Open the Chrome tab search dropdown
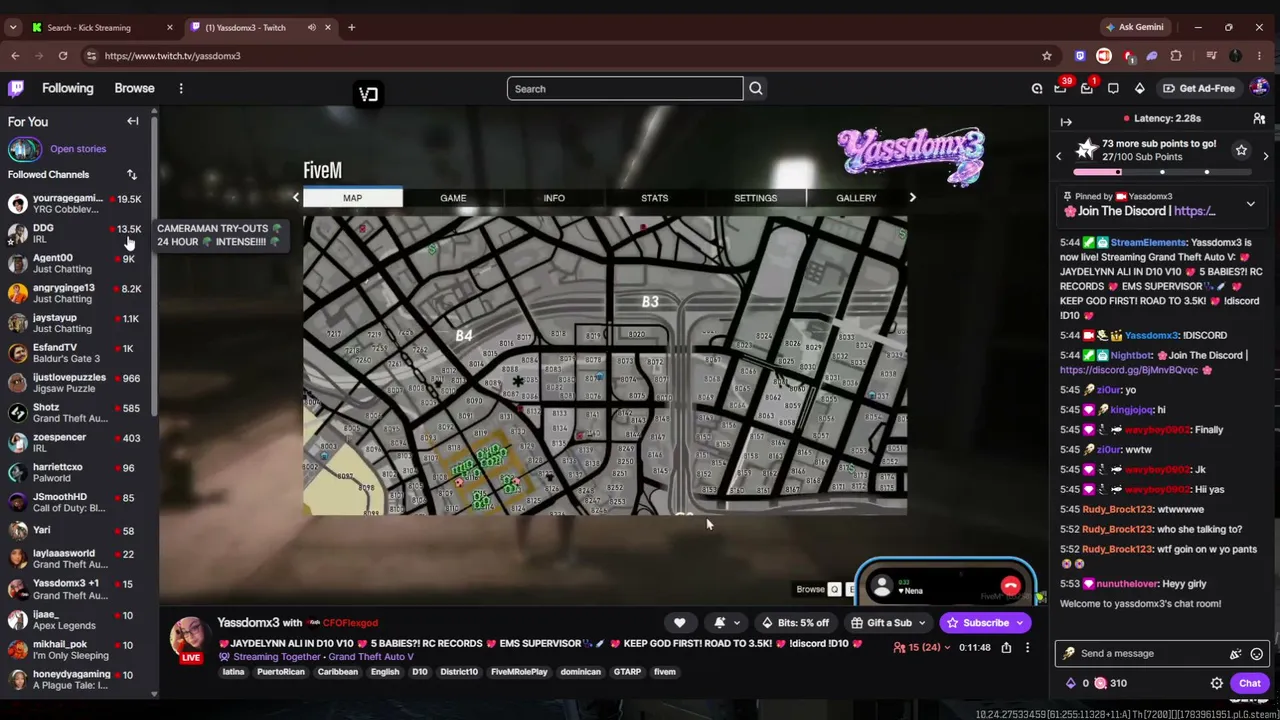 click(13, 27)
